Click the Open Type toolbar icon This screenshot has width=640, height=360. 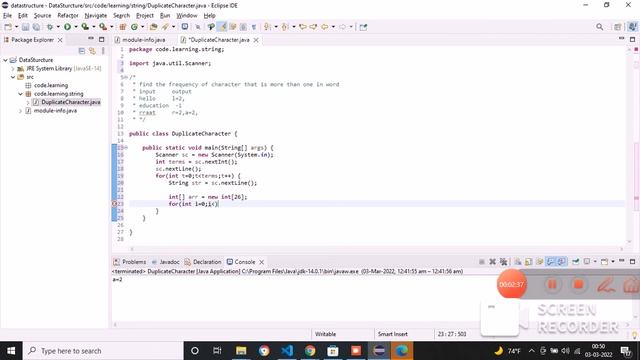pos(153,27)
